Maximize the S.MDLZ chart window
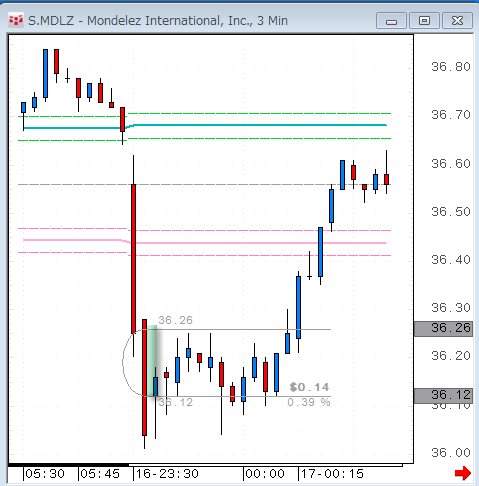The width and height of the screenshot is (479, 486). (x=424, y=21)
